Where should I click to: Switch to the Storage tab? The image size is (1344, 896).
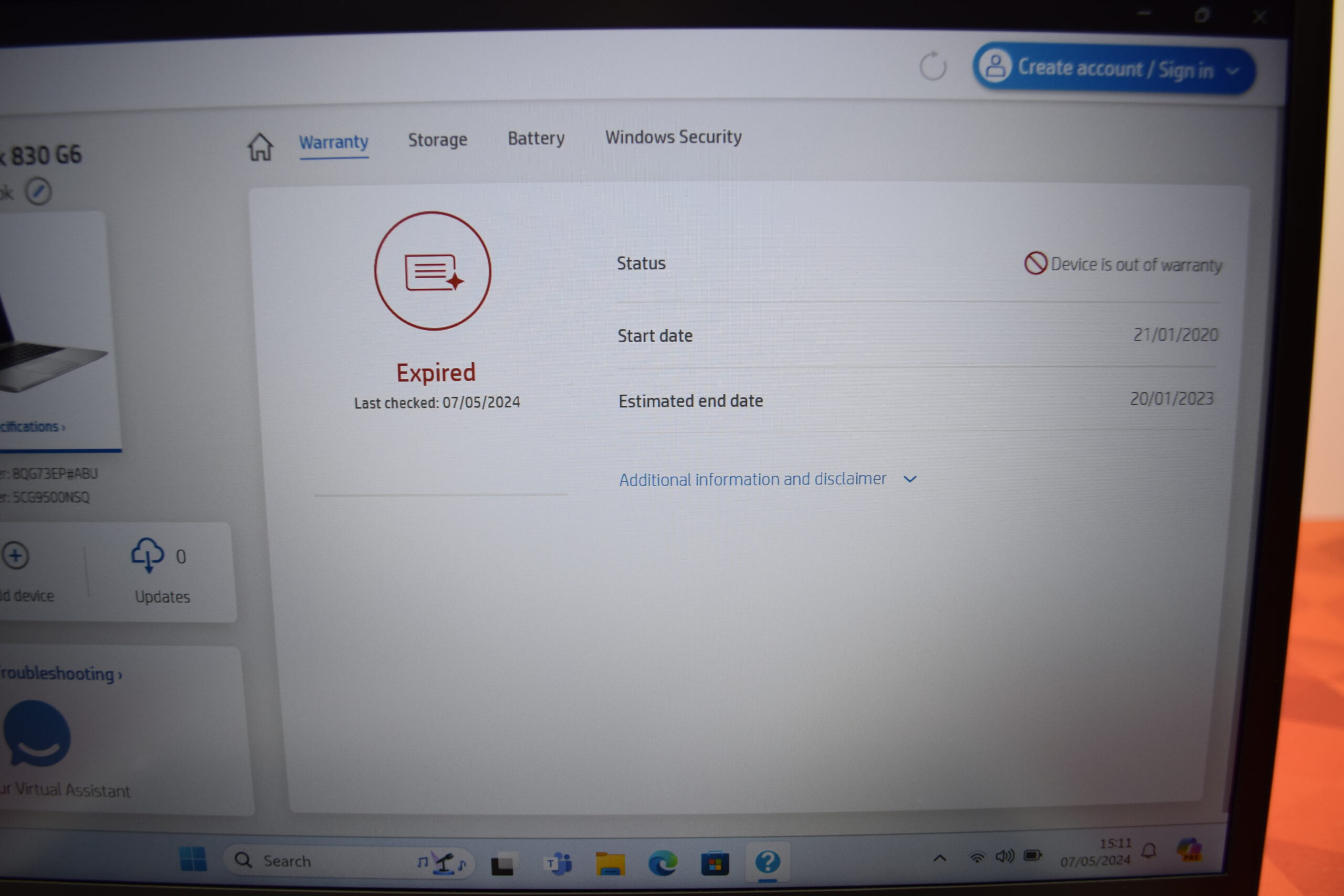pos(438,140)
